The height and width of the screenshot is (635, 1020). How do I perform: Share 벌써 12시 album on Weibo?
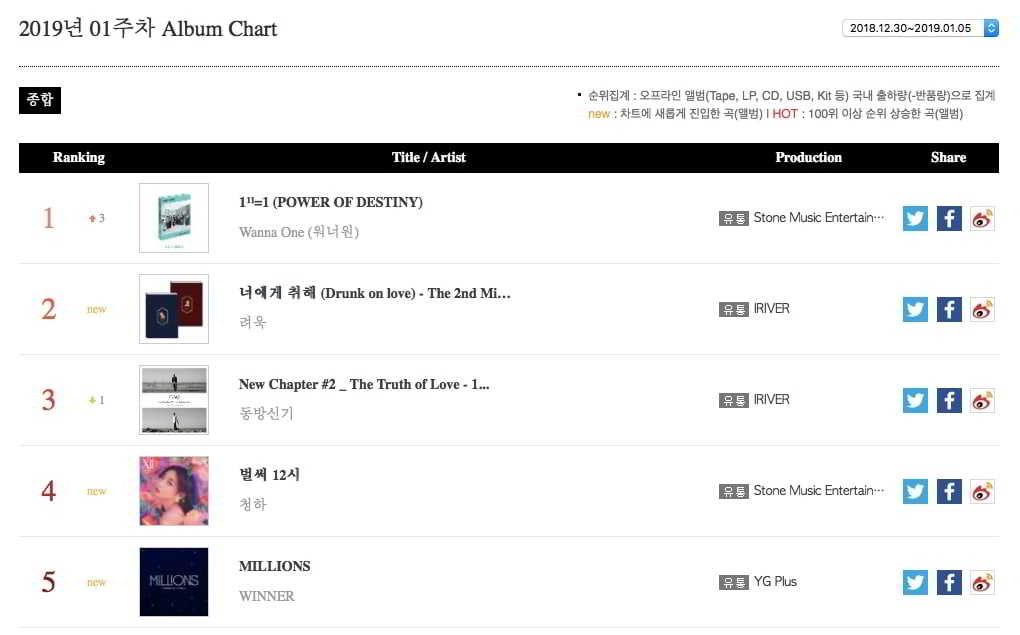tap(983, 491)
